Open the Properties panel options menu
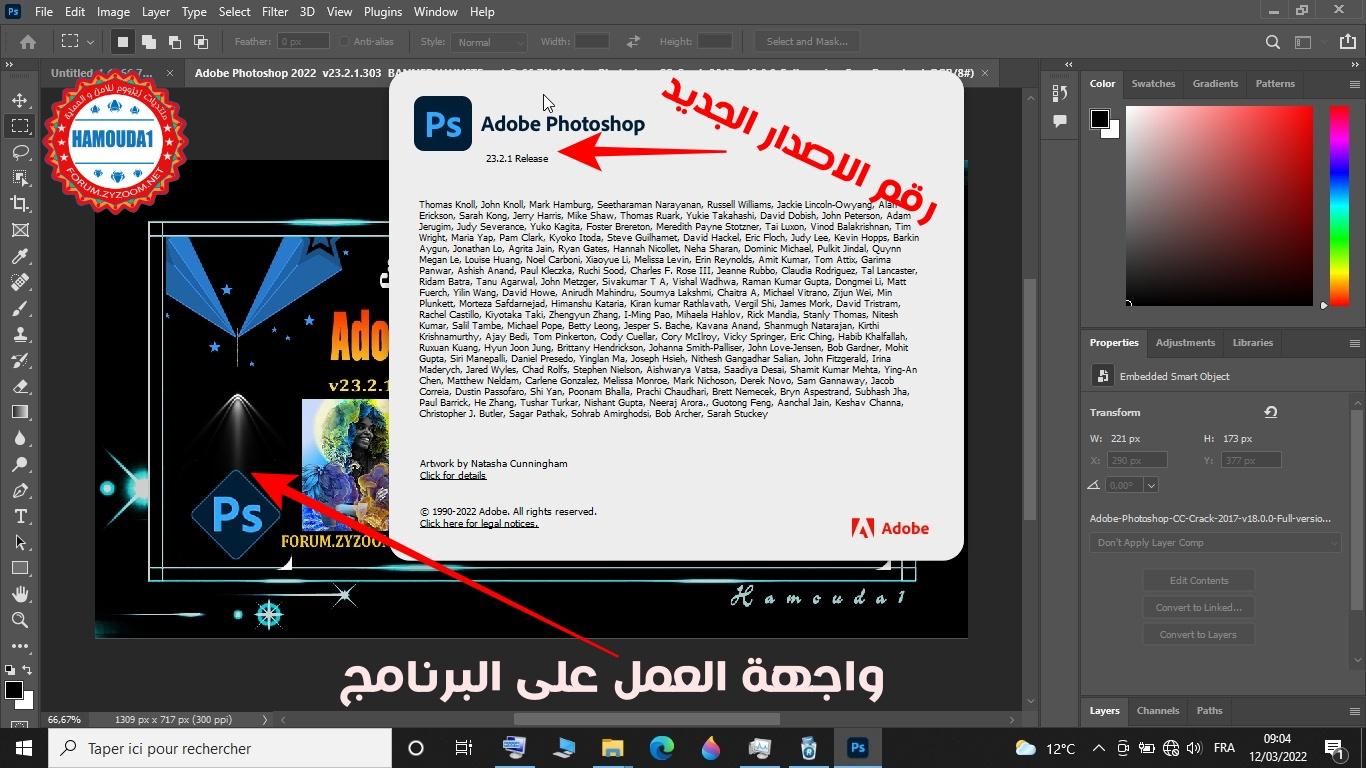1366x768 pixels. pos(1354,343)
